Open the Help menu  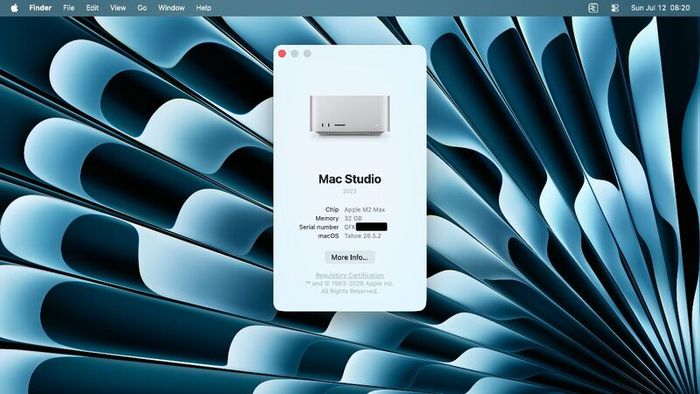204,8
